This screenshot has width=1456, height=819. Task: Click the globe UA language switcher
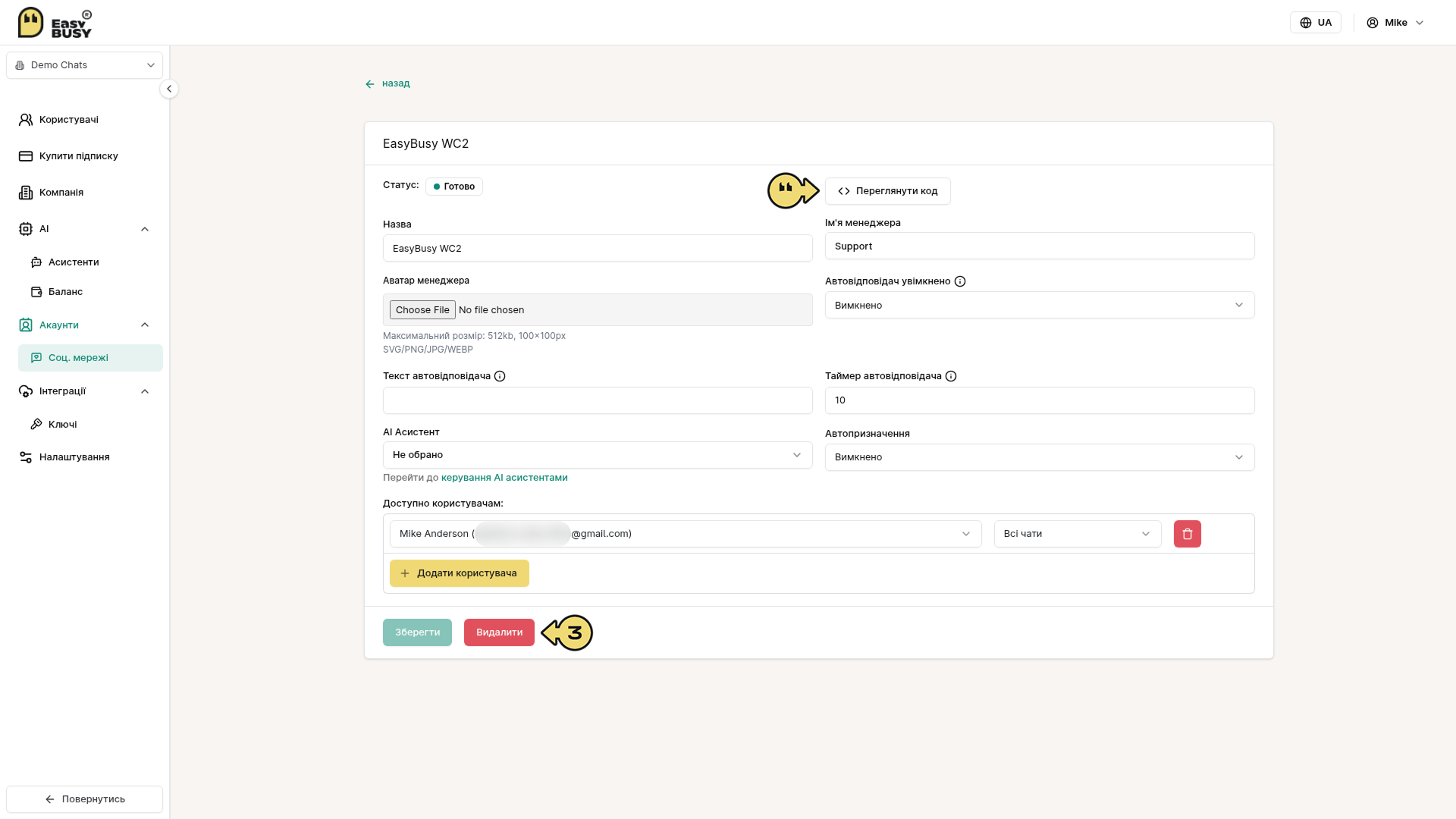[1316, 23]
